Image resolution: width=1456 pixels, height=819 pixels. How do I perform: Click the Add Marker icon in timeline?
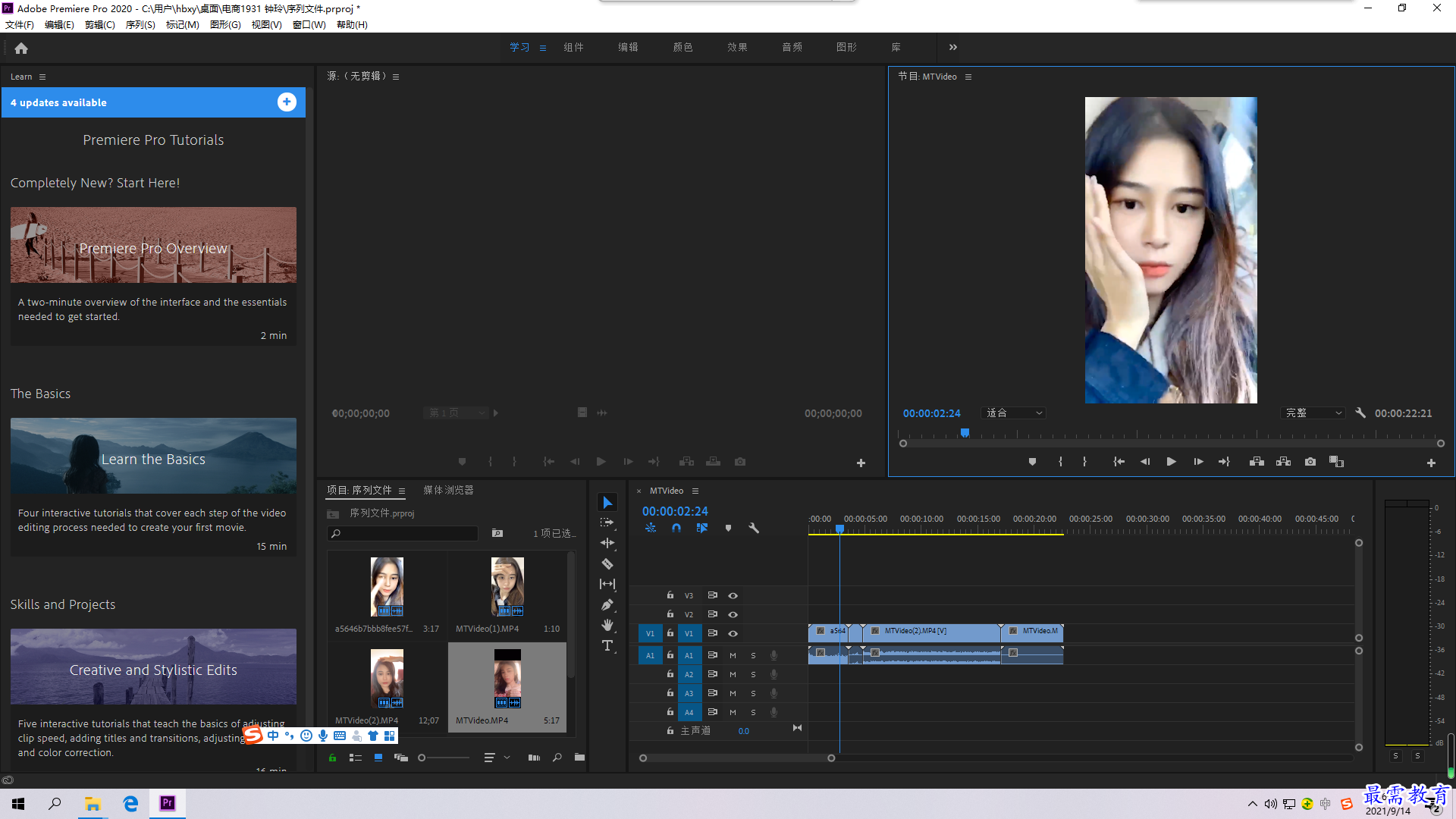[729, 528]
